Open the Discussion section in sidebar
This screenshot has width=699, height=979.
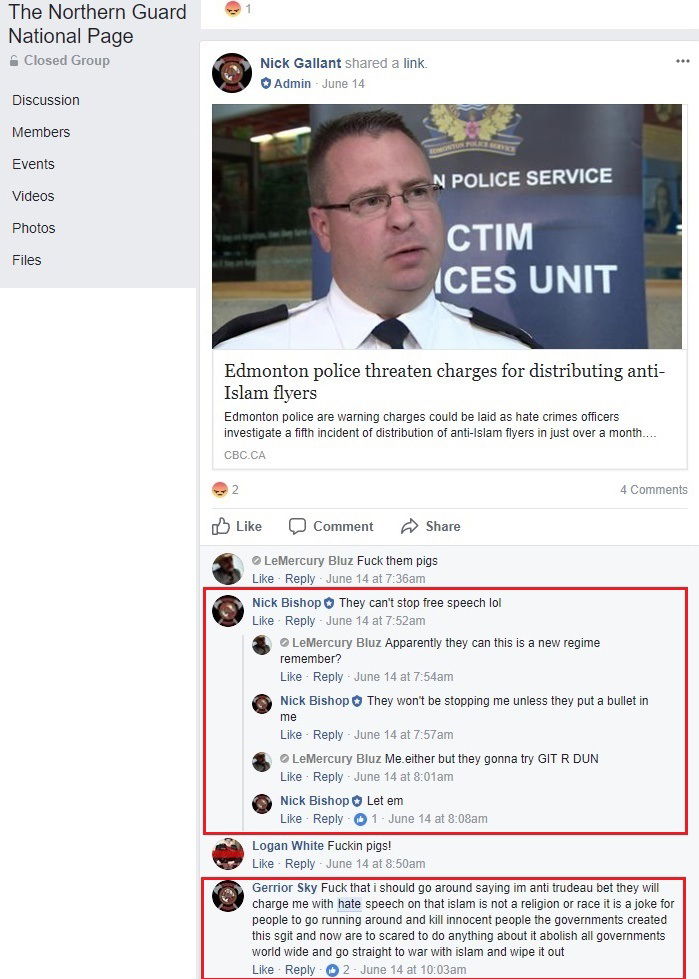(46, 101)
